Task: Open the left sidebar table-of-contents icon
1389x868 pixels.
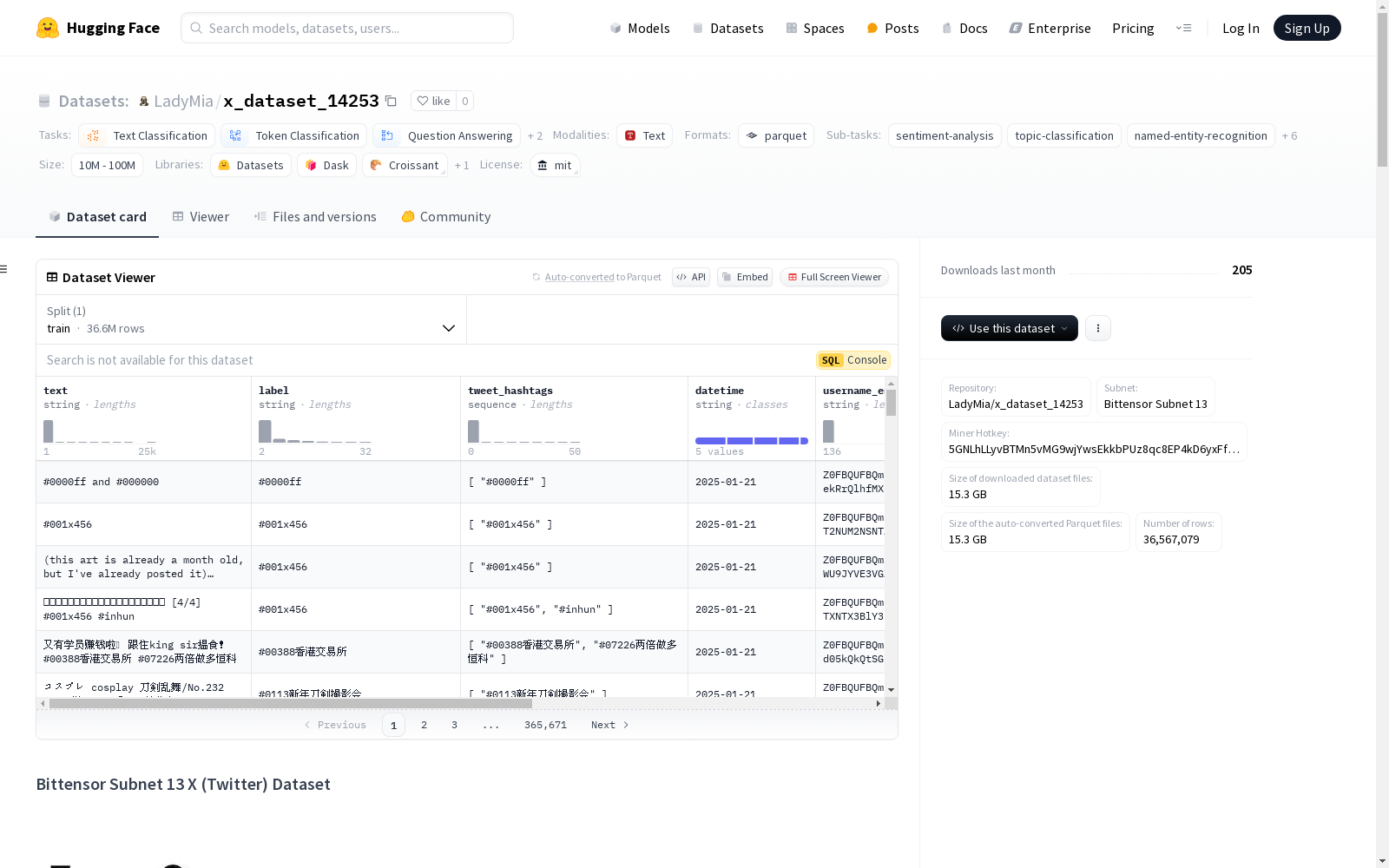Action: (x=3, y=269)
